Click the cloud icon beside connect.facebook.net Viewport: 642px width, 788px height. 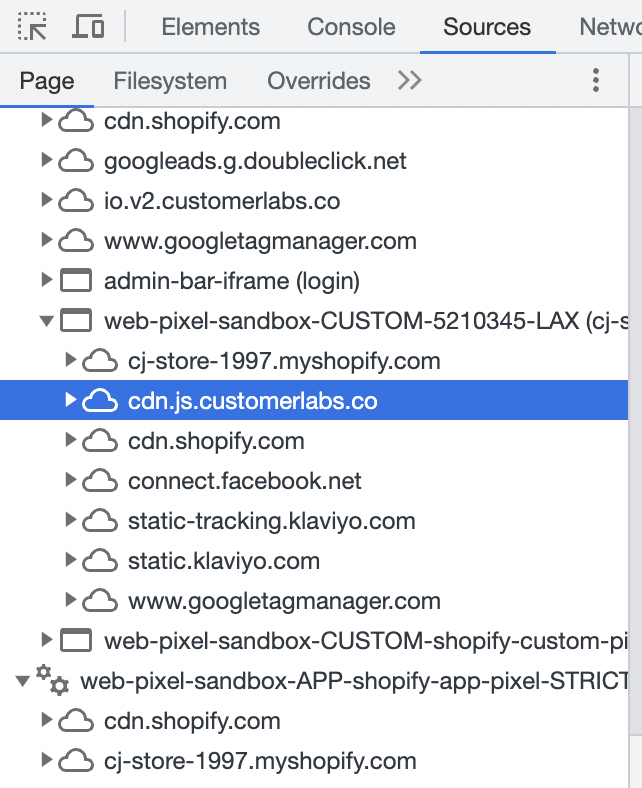point(100,481)
